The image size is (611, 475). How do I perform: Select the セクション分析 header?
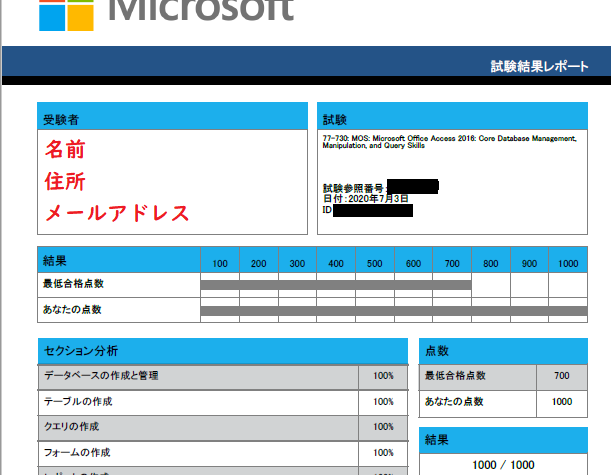coord(223,351)
